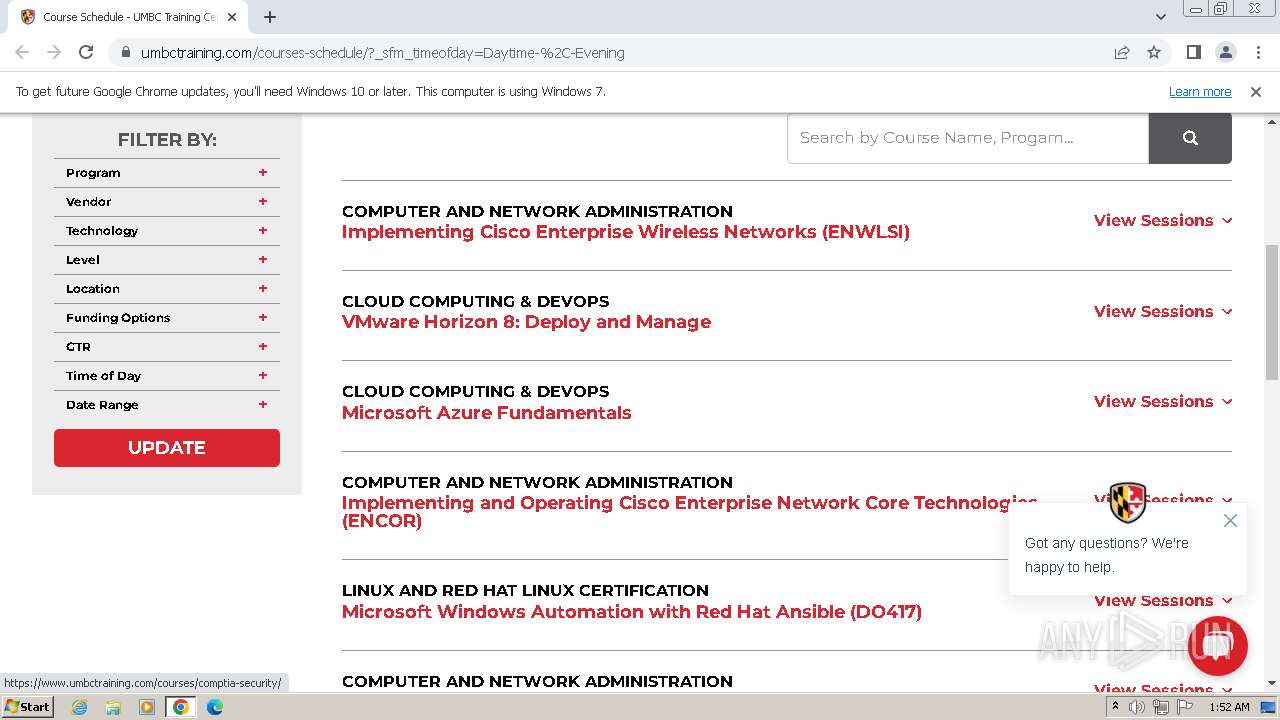View site information padlock

[125, 52]
